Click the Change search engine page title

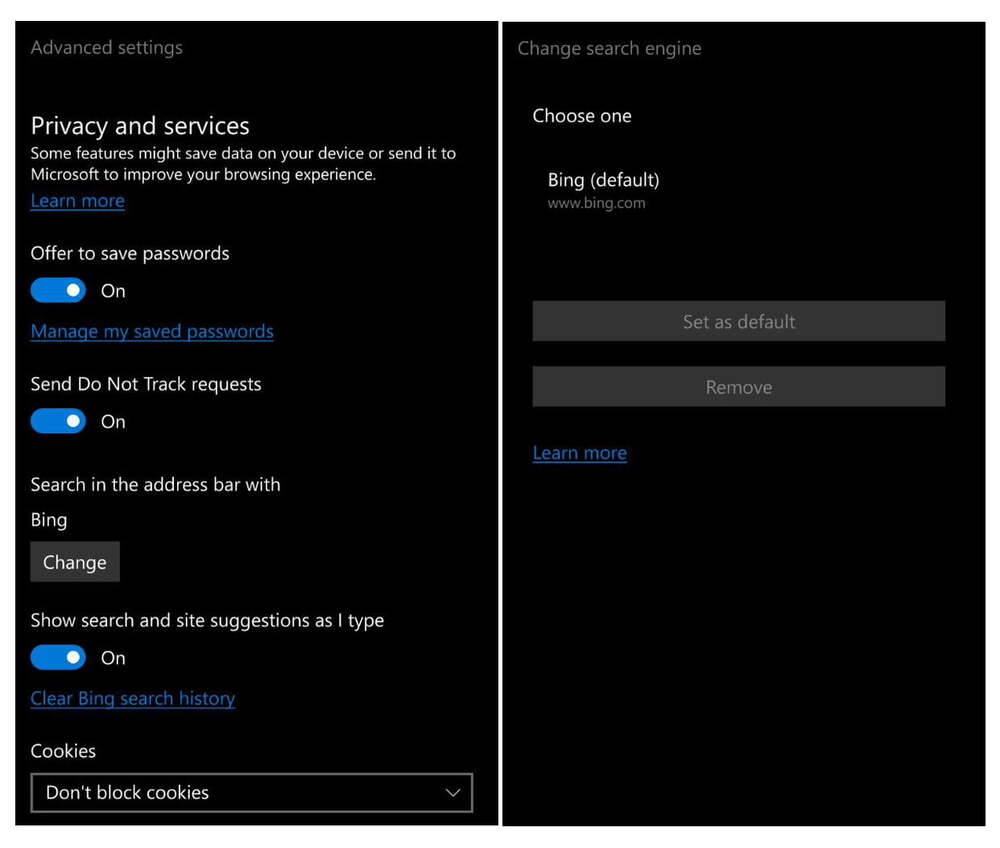[609, 48]
